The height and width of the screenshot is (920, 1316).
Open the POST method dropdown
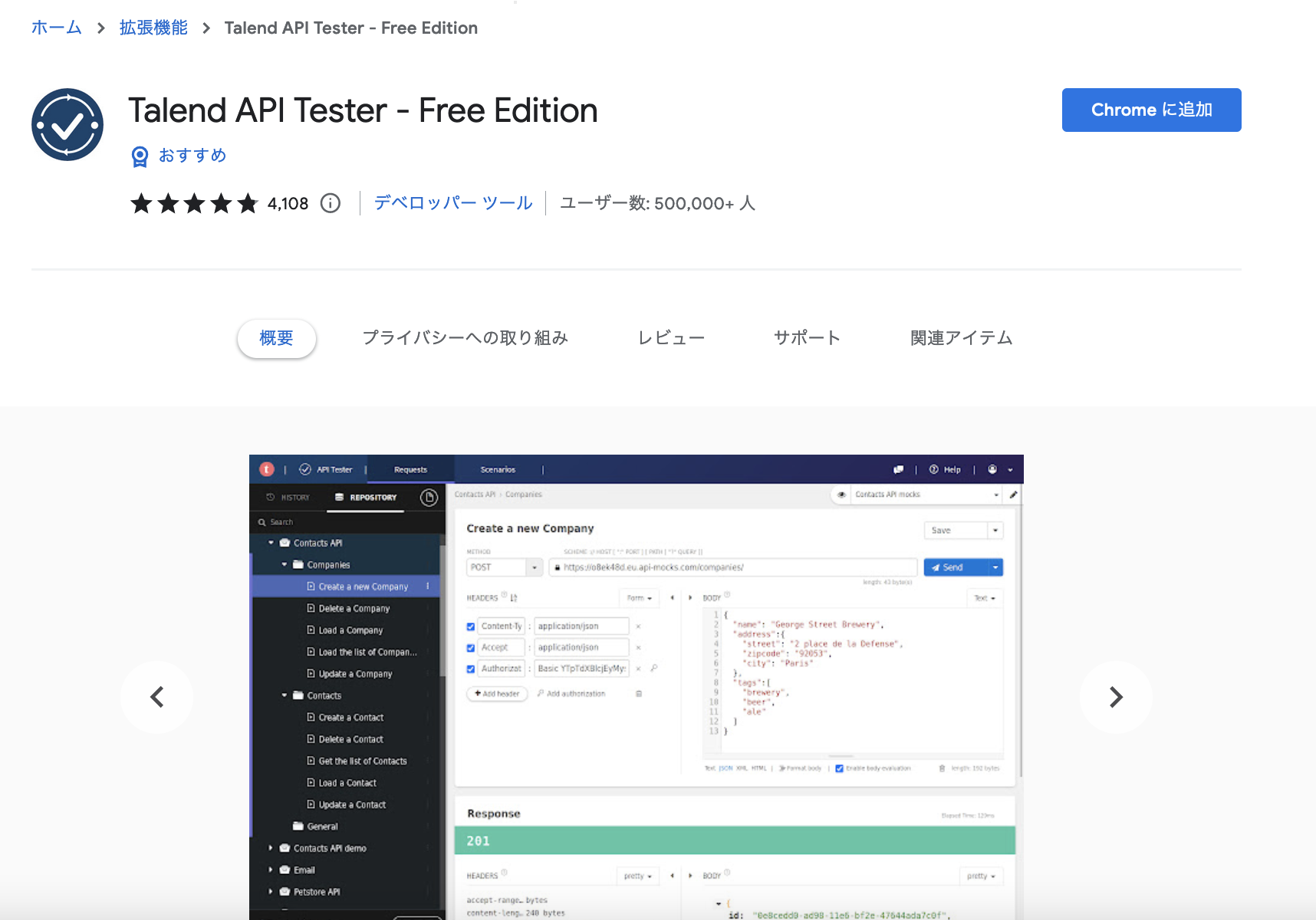(535, 567)
